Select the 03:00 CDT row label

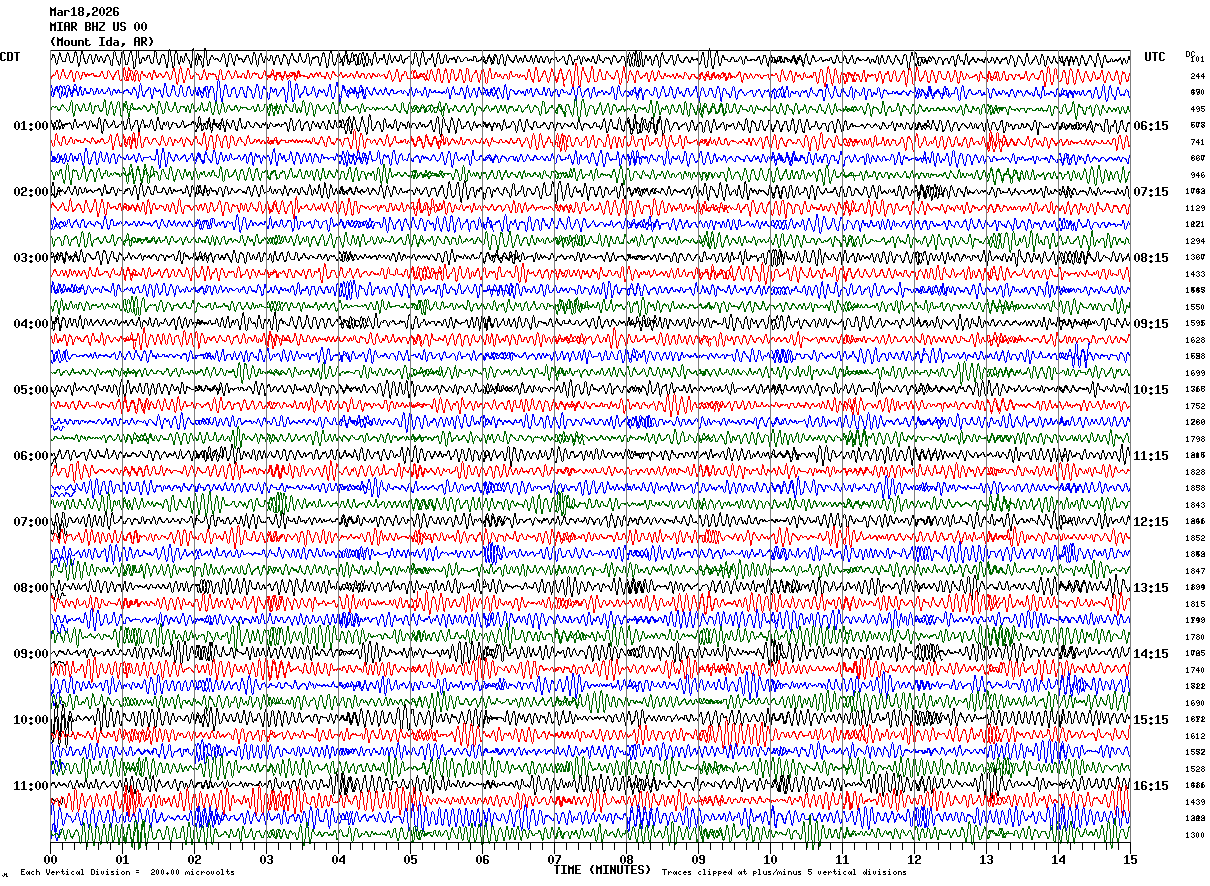tap(31, 258)
